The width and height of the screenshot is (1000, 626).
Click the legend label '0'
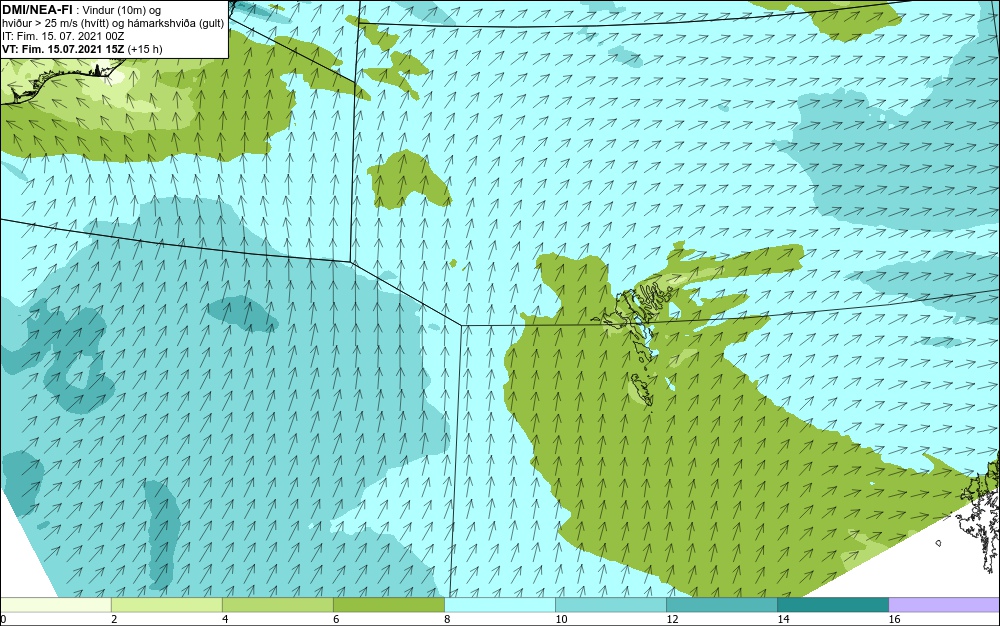(3, 619)
